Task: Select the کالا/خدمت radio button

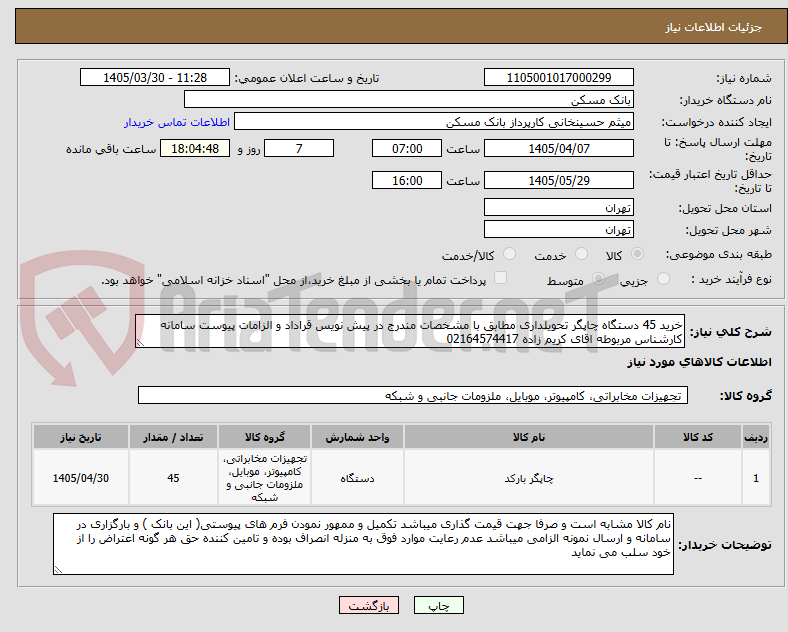Action: click(510, 254)
